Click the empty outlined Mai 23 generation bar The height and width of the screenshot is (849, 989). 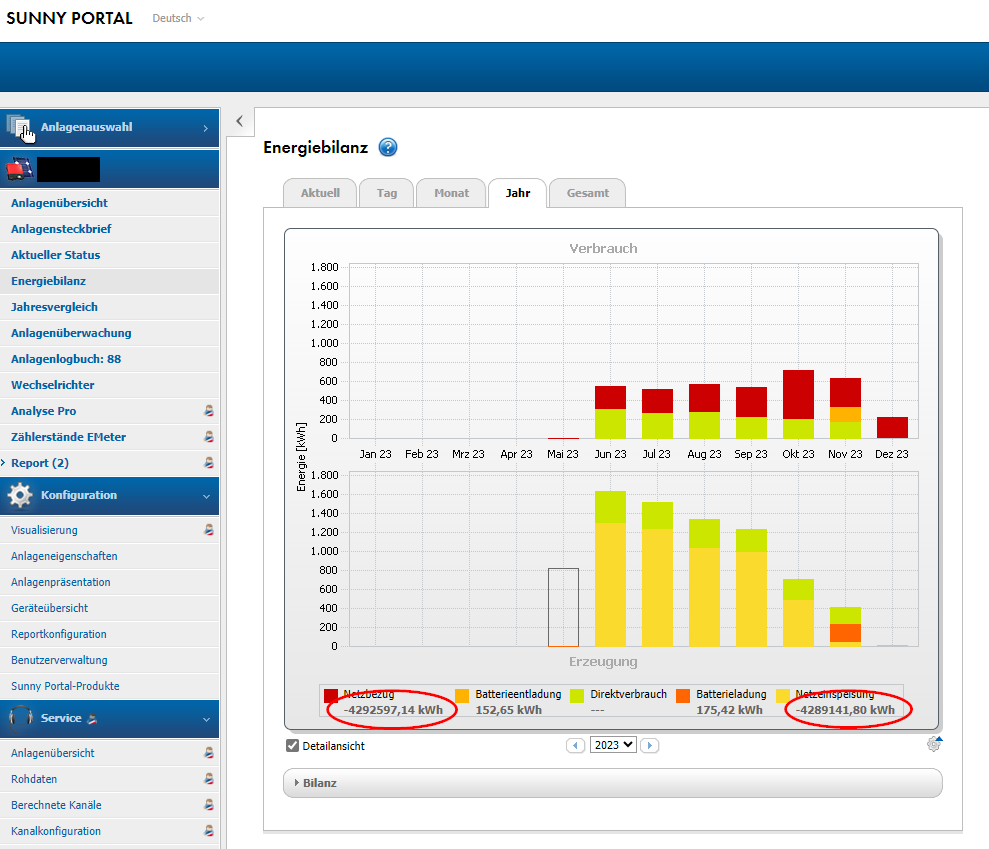(563, 607)
